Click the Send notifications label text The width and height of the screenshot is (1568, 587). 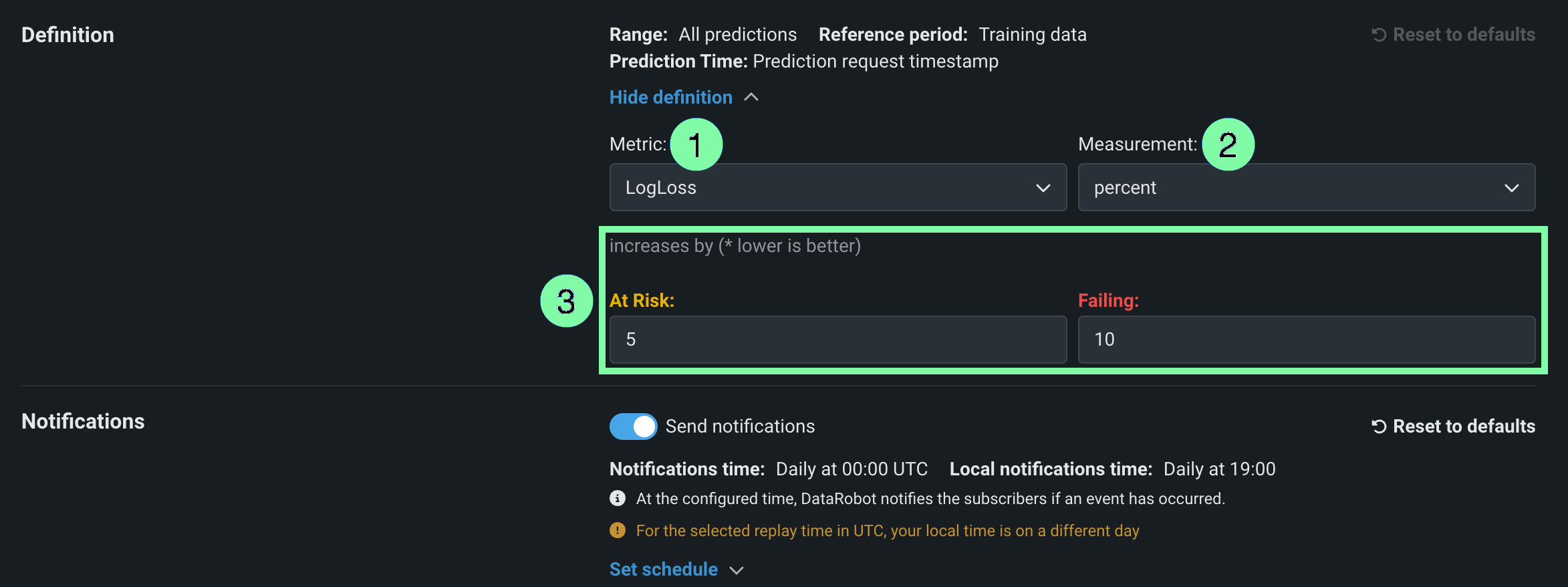[740, 427]
